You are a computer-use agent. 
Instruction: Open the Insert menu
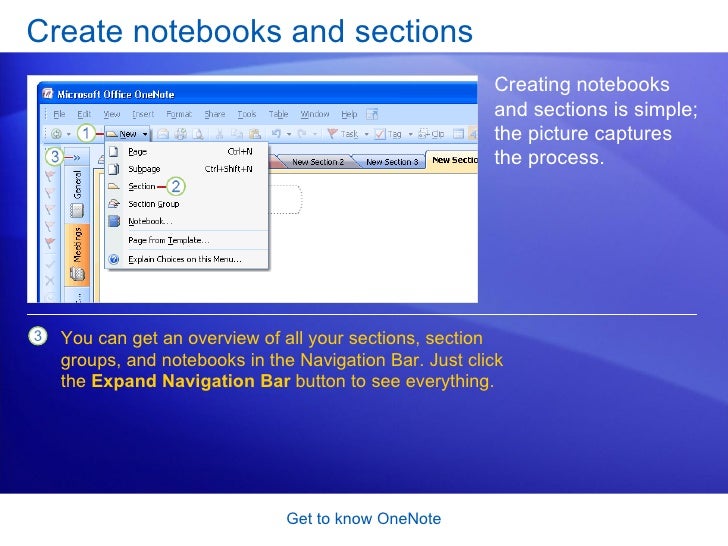pos(143,114)
